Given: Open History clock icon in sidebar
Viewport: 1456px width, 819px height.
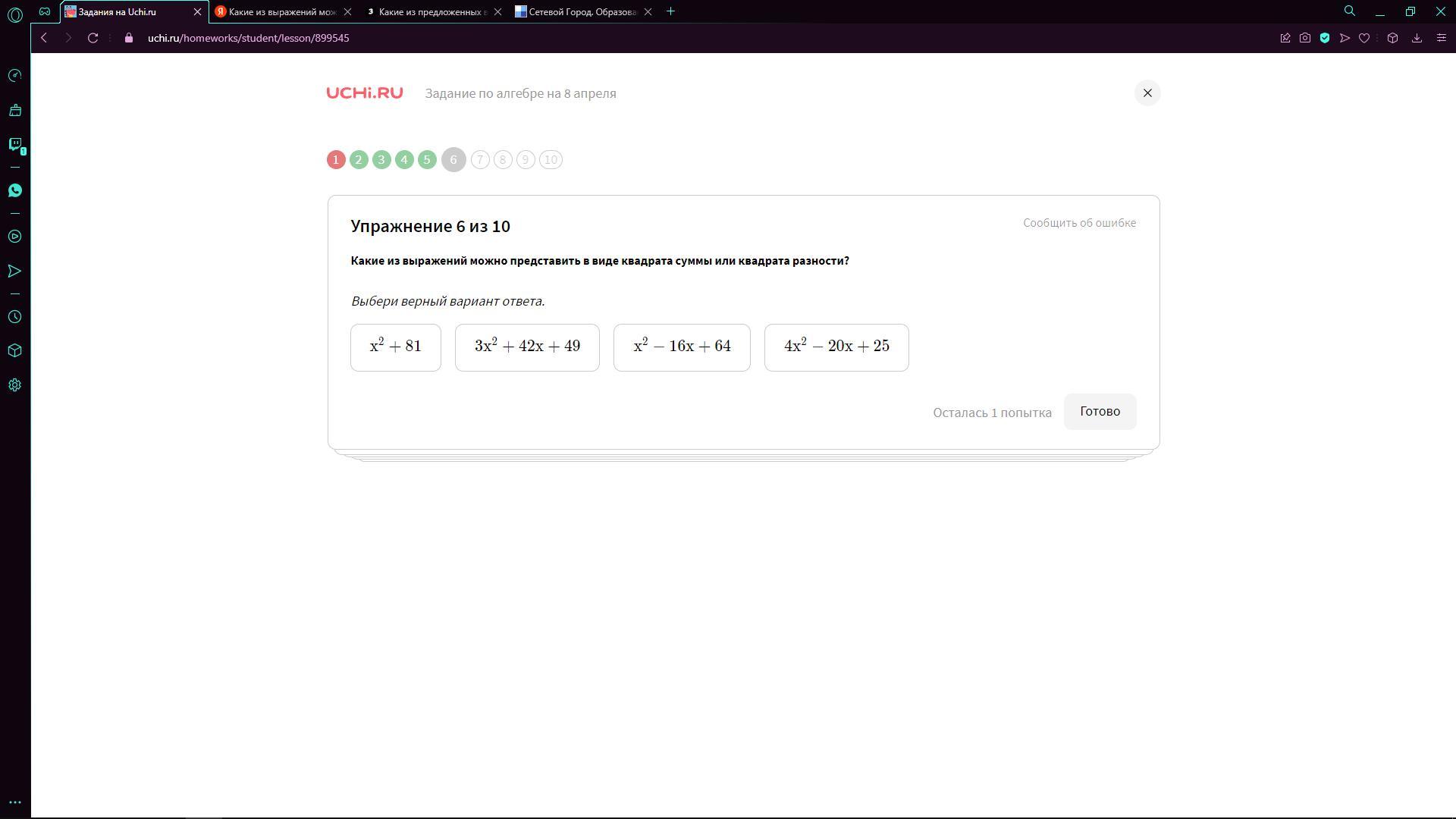Looking at the screenshot, I should (15, 317).
